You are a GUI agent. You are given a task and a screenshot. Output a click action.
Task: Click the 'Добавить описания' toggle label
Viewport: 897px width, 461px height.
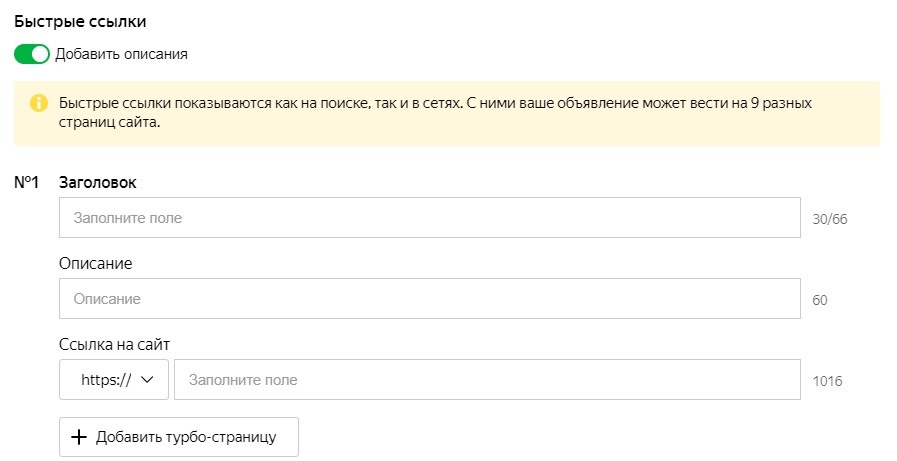[x=121, y=54]
